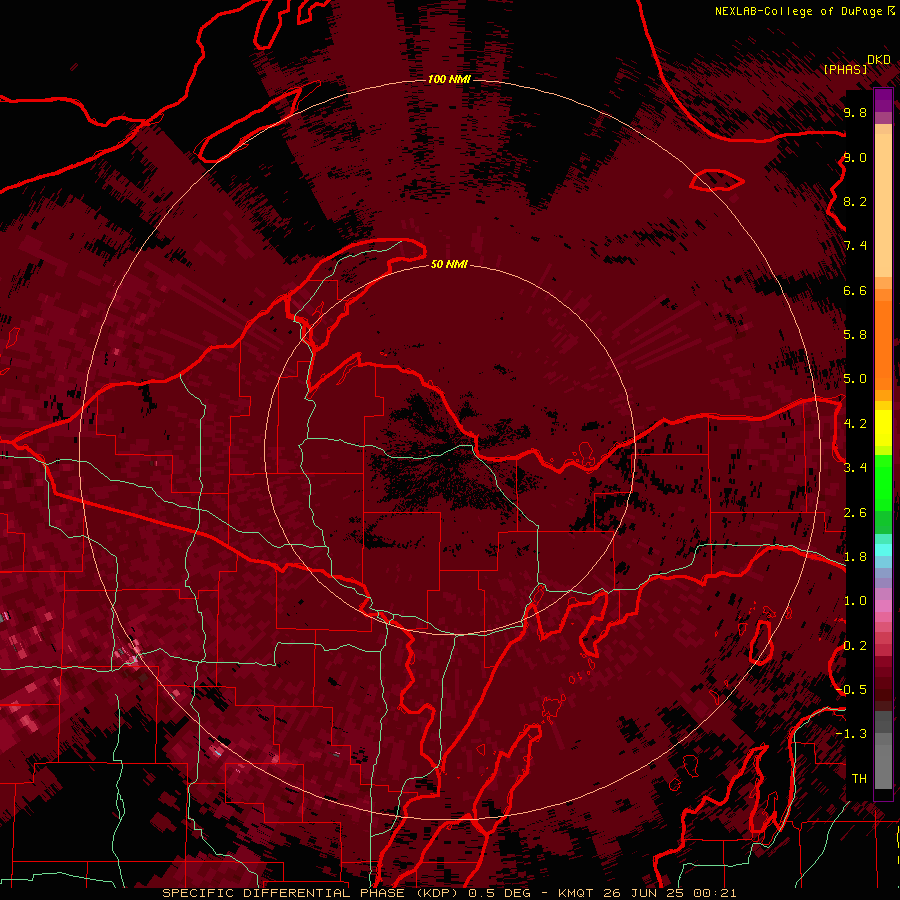Pick the green band on the color bar
The width and height of the screenshot is (900, 900).
(x=883, y=482)
